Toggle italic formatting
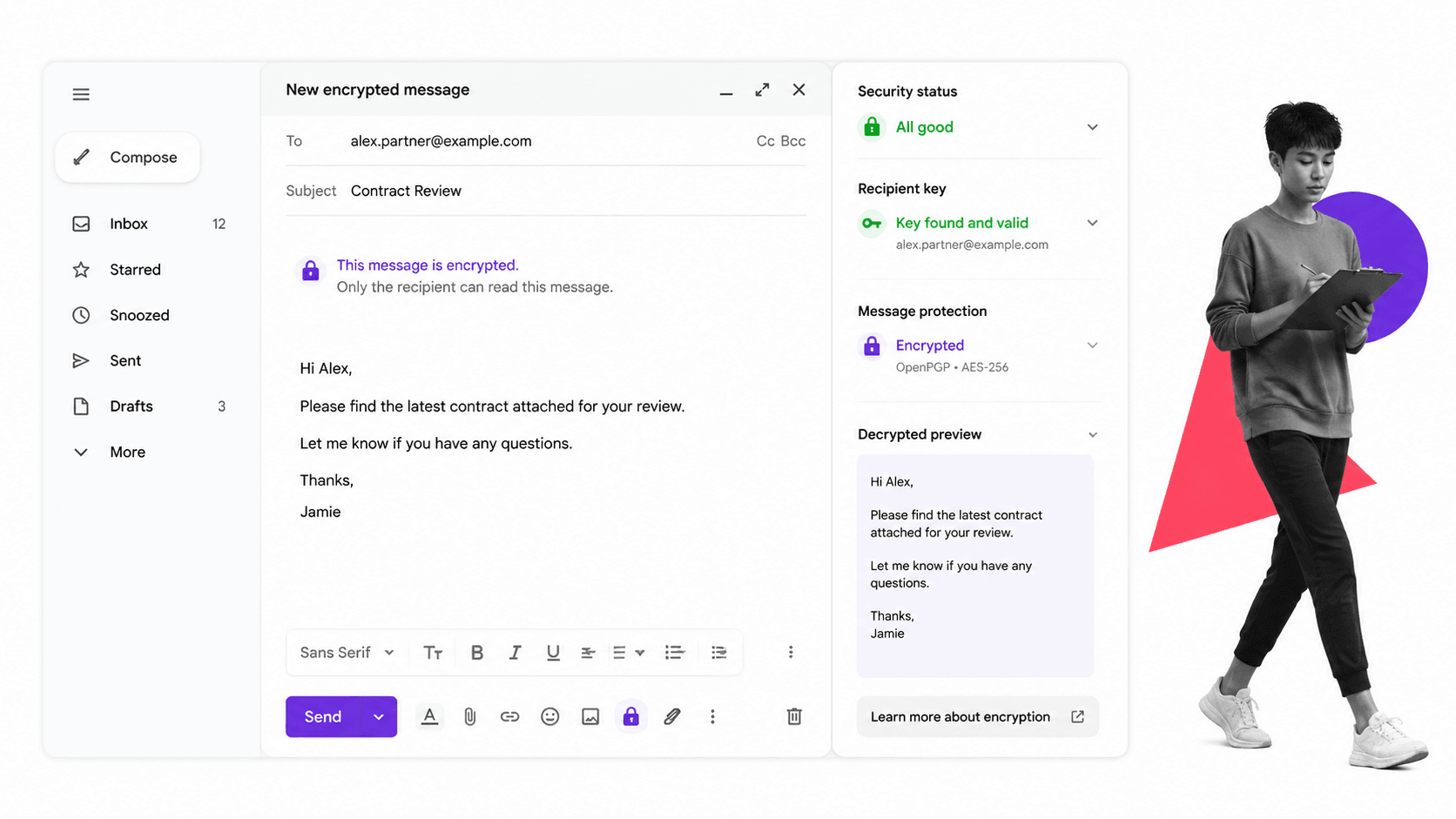Image resolution: width=1456 pixels, height=819 pixels. click(515, 653)
